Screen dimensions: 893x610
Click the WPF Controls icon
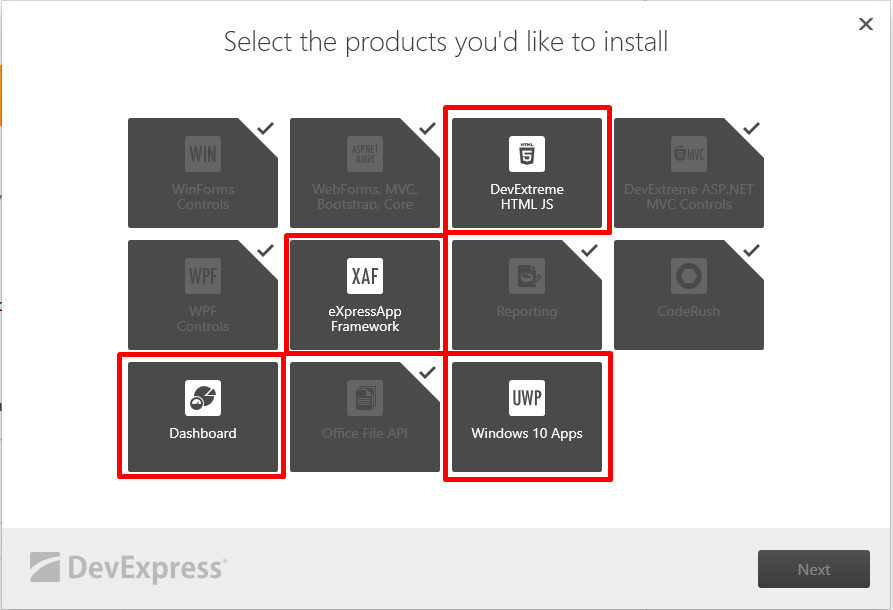(x=203, y=276)
